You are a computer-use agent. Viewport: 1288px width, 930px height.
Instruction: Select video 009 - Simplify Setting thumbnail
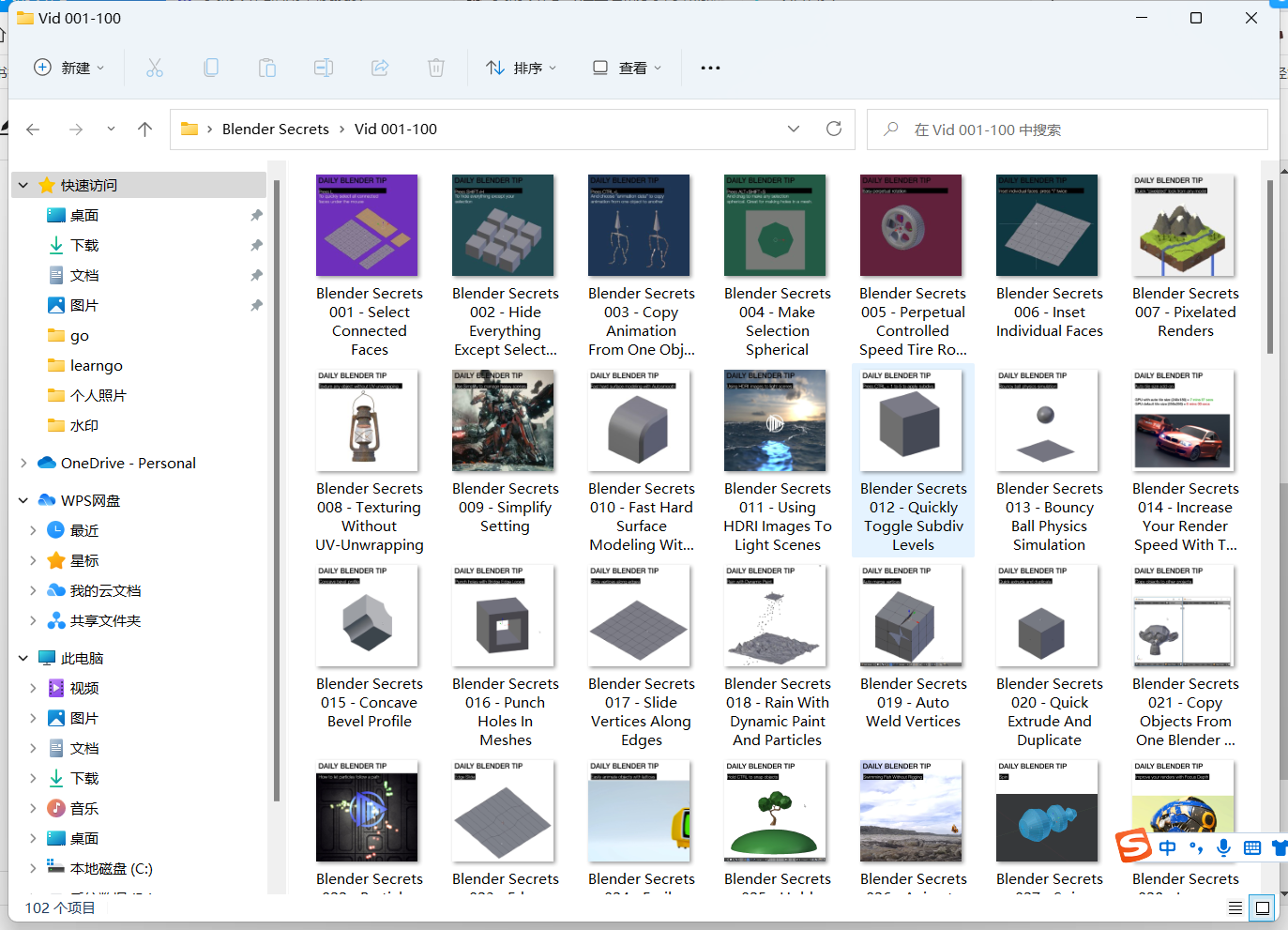tap(504, 420)
